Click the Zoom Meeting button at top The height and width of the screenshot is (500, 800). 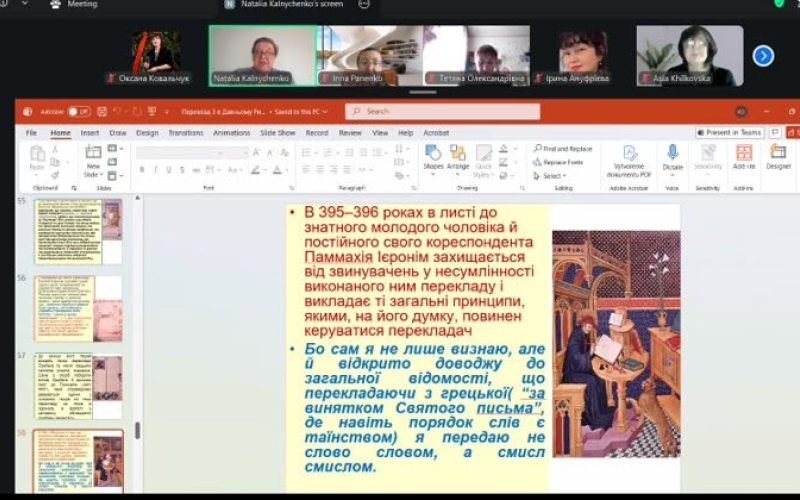click(x=74, y=4)
